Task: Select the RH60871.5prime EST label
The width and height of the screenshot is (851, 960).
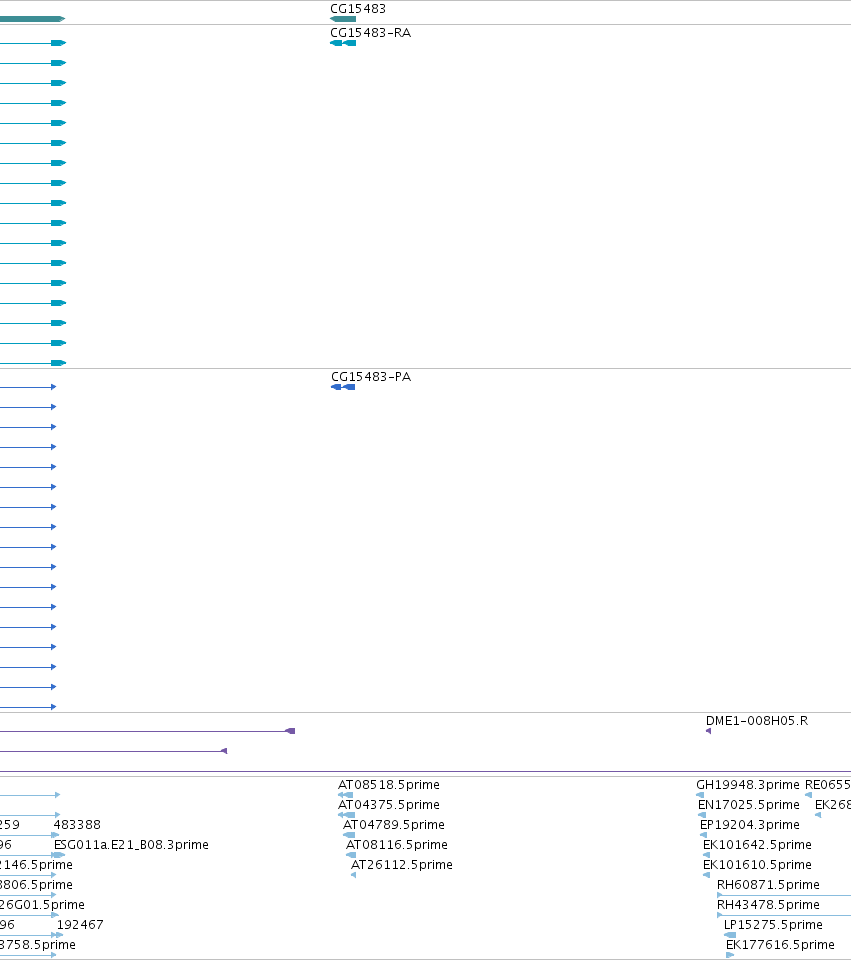Action: pos(768,885)
